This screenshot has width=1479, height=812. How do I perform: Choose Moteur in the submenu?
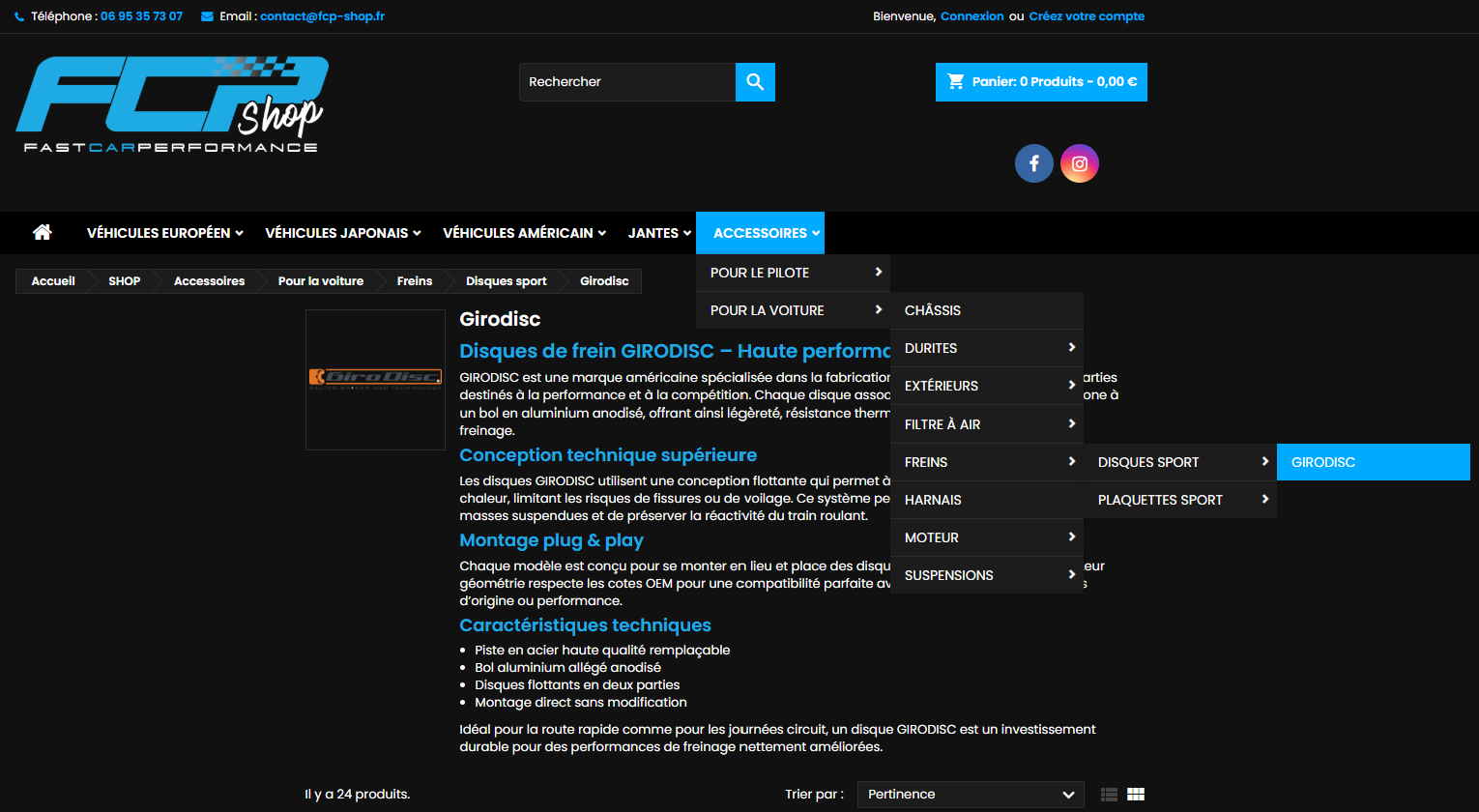coord(987,537)
